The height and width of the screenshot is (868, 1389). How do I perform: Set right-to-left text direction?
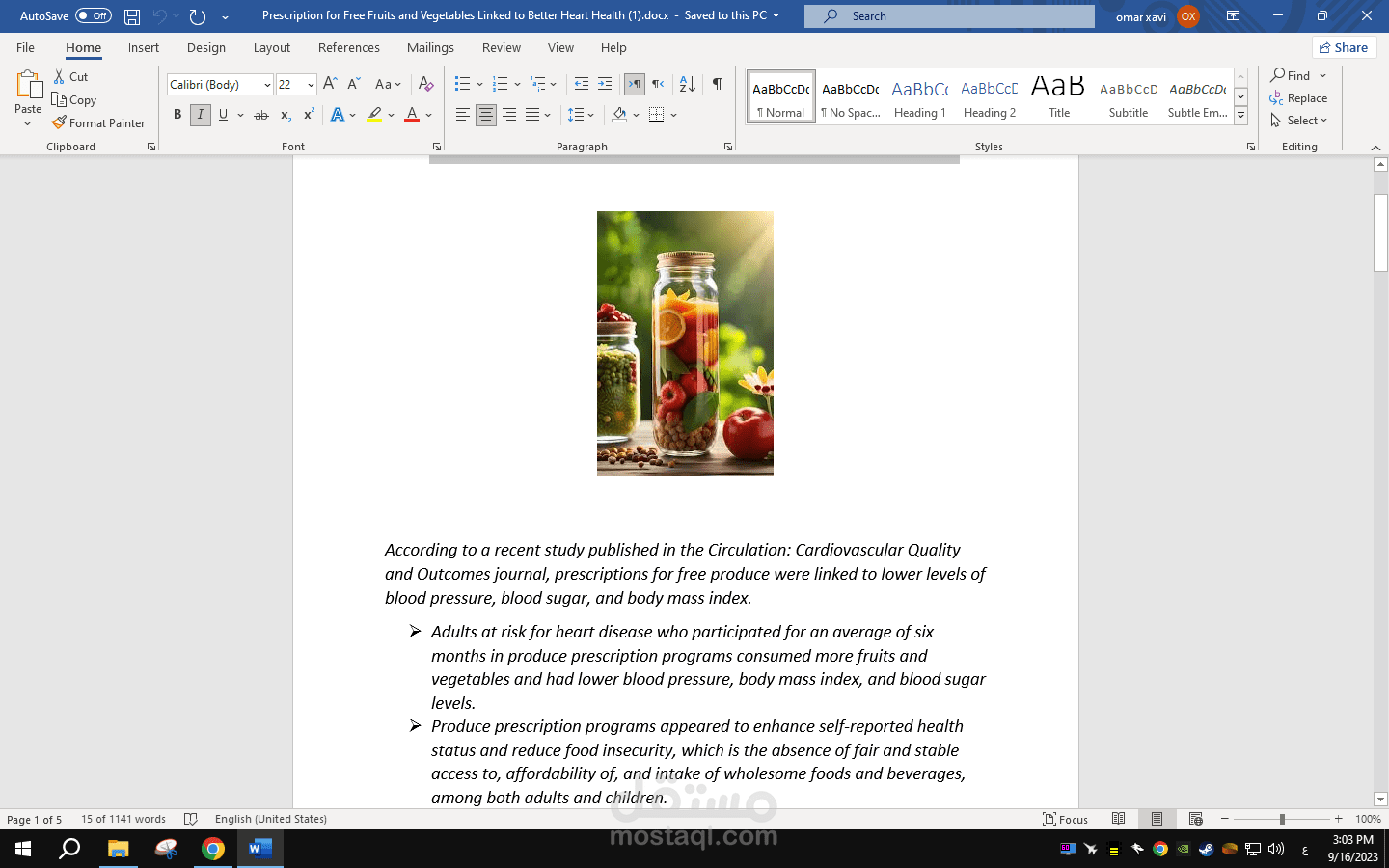coord(658,84)
